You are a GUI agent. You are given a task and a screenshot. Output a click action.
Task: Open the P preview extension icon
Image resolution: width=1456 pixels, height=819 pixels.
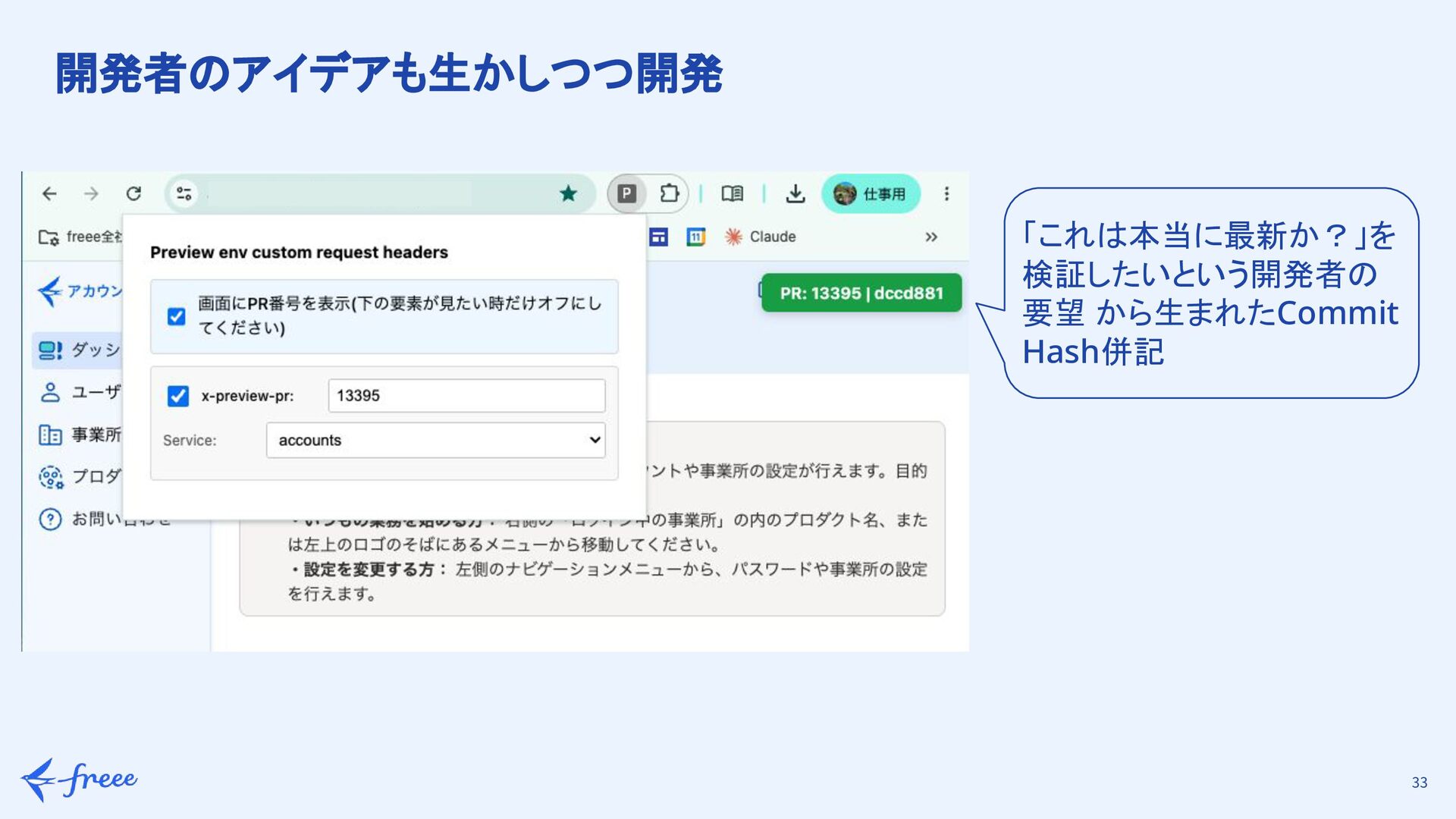(x=626, y=193)
